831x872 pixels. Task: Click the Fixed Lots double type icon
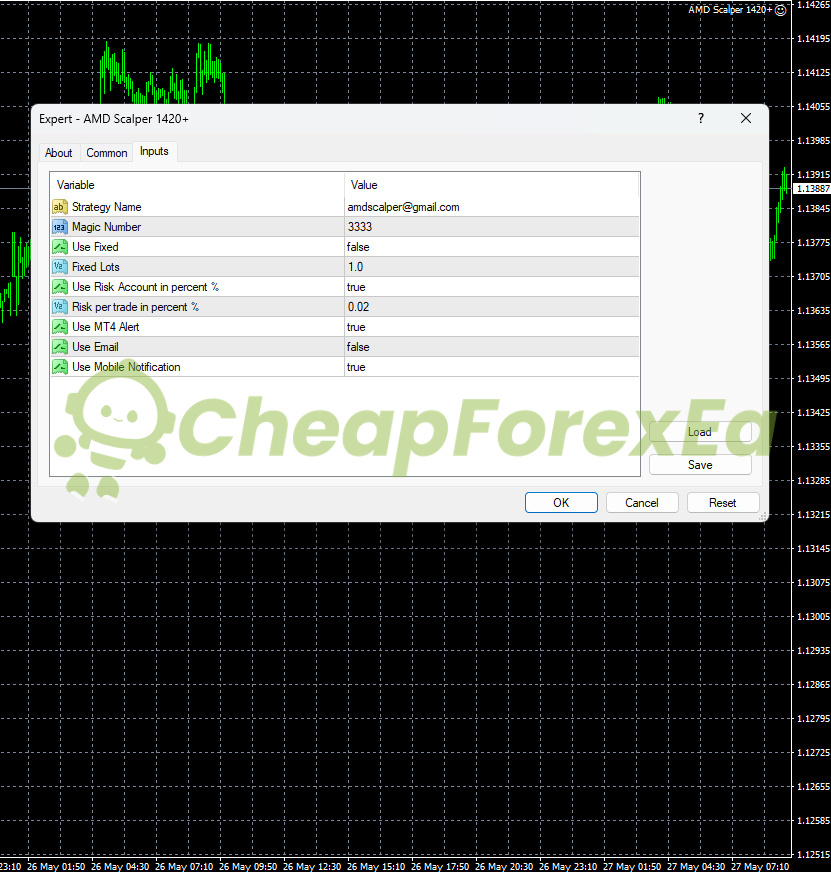[x=60, y=267]
